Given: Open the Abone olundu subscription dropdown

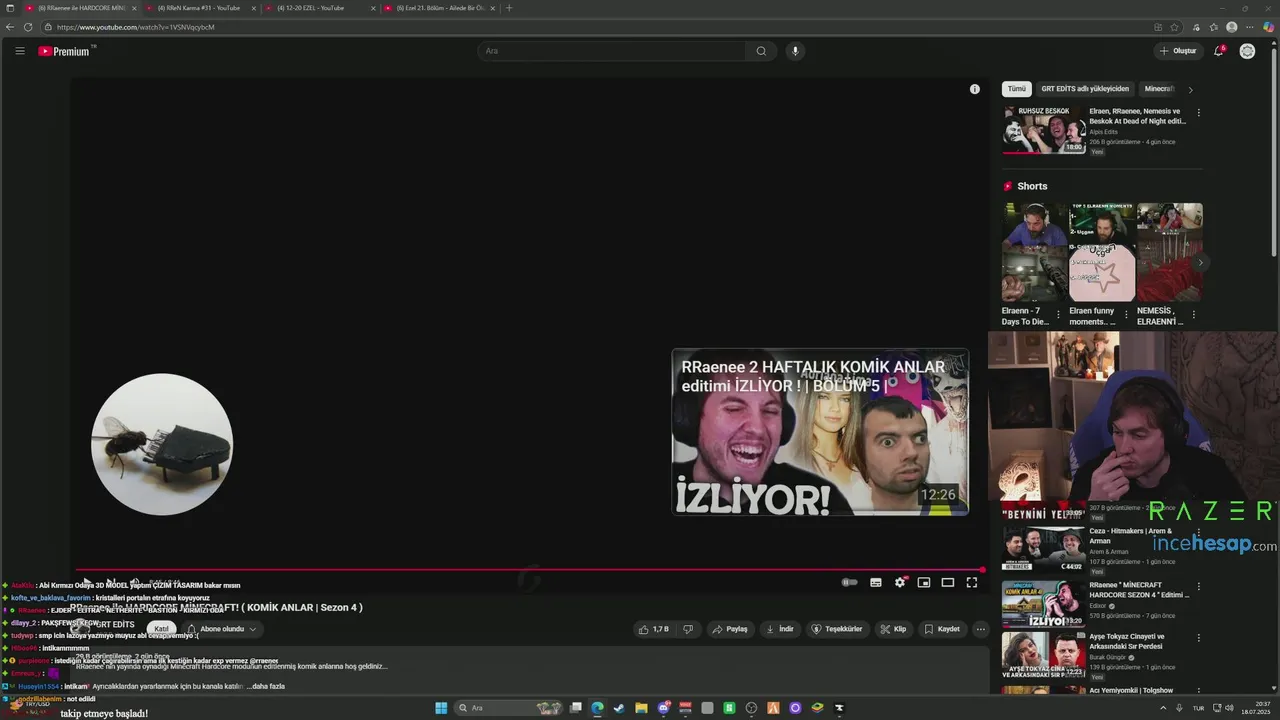Looking at the screenshot, I should pos(222,629).
